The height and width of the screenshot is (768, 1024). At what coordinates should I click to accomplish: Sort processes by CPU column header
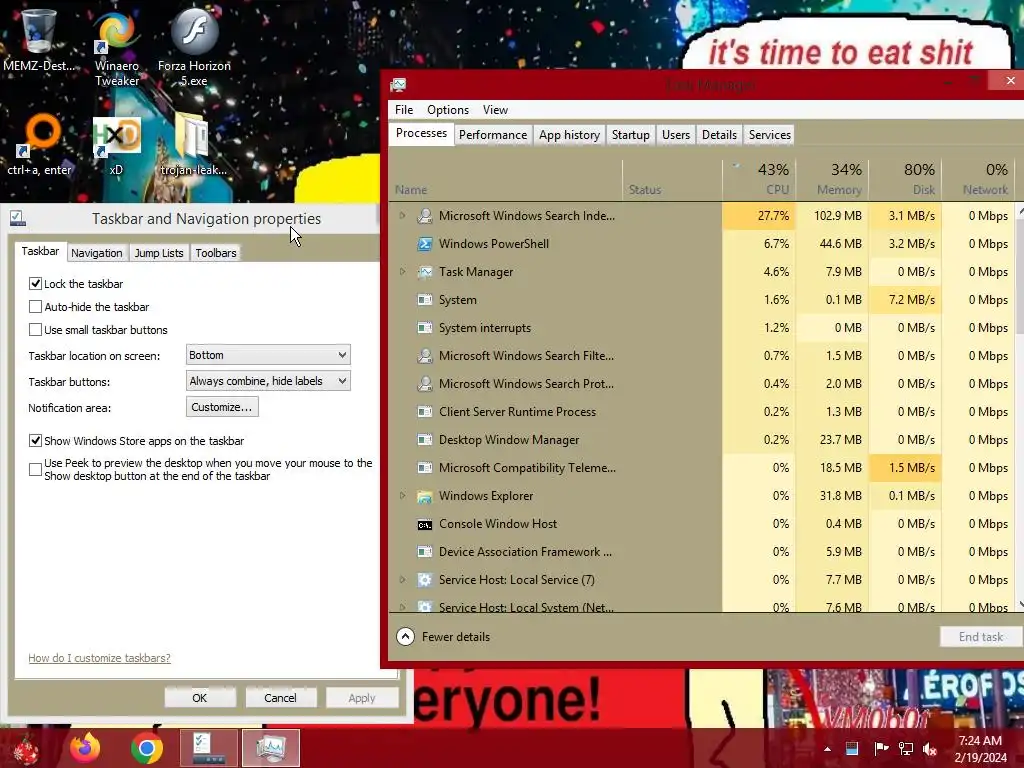coord(759,179)
